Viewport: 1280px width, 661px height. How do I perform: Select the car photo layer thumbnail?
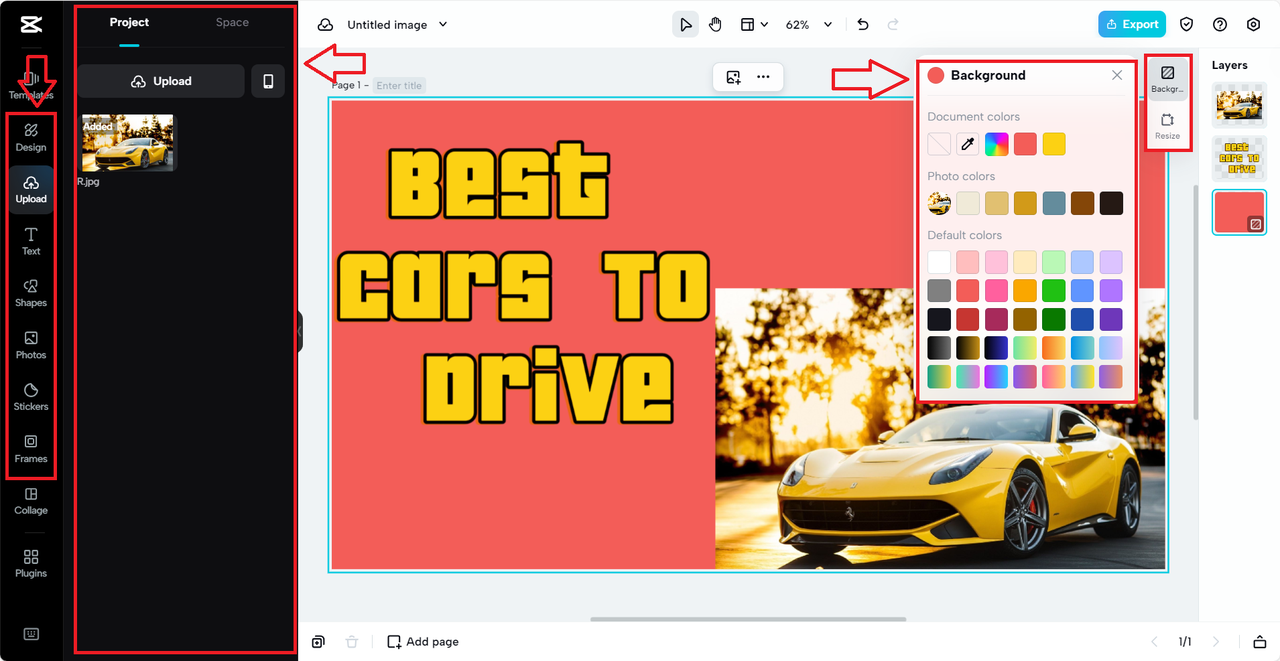pyautogui.click(x=1239, y=105)
